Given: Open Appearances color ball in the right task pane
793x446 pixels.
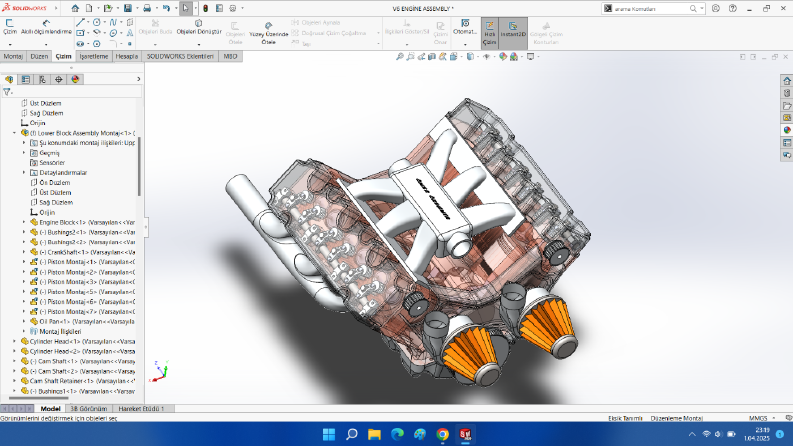Looking at the screenshot, I should click(787, 130).
